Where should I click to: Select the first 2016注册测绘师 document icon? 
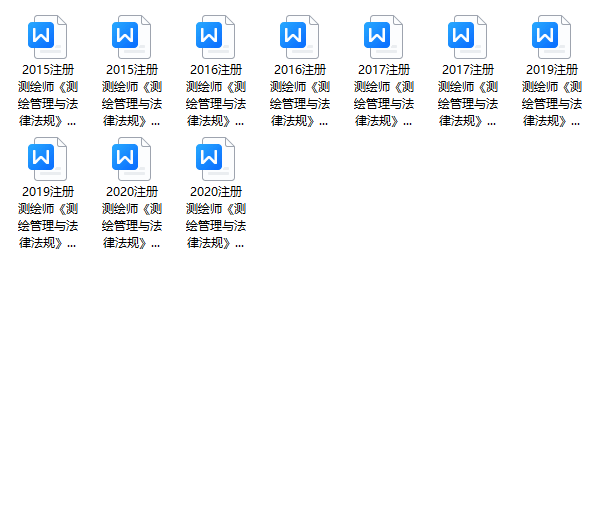[x=215, y=37]
